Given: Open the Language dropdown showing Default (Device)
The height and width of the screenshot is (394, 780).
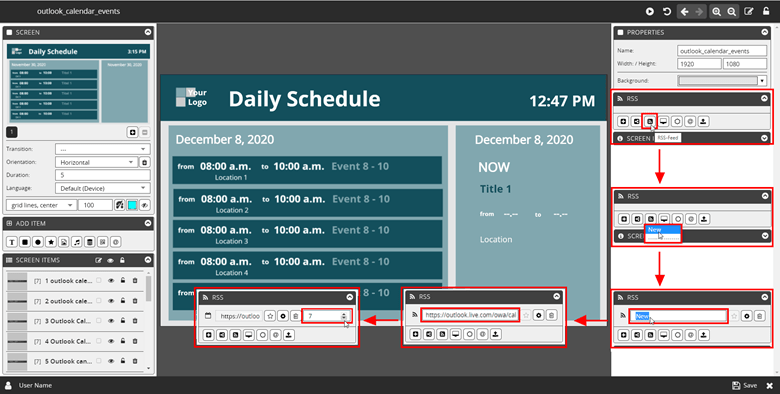Looking at the screenshot, I should pyautogui.click(x=102, y=188).
